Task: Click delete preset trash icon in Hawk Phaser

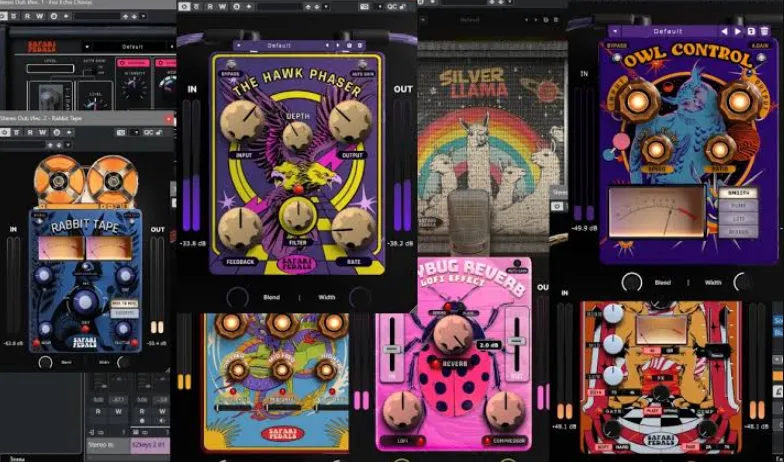Action: [359, 46]
